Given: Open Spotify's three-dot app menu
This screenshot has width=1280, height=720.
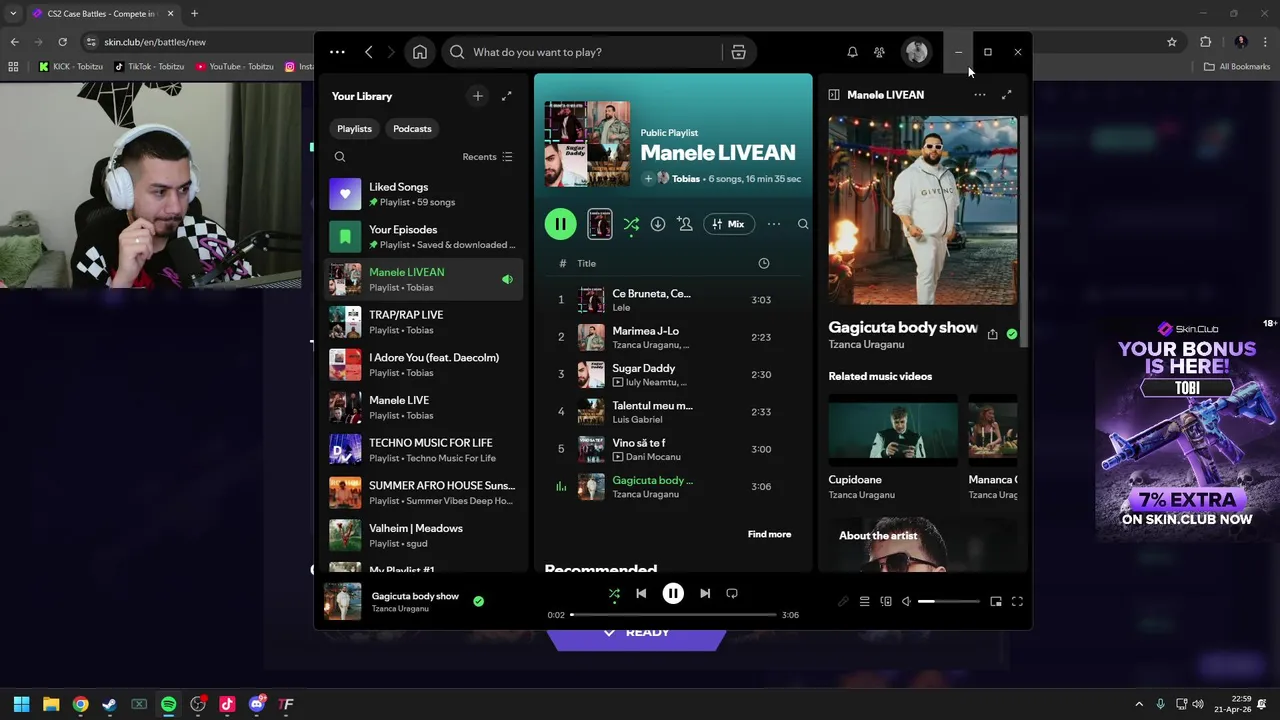Looking at the screenshot, I should coord(337,52).
